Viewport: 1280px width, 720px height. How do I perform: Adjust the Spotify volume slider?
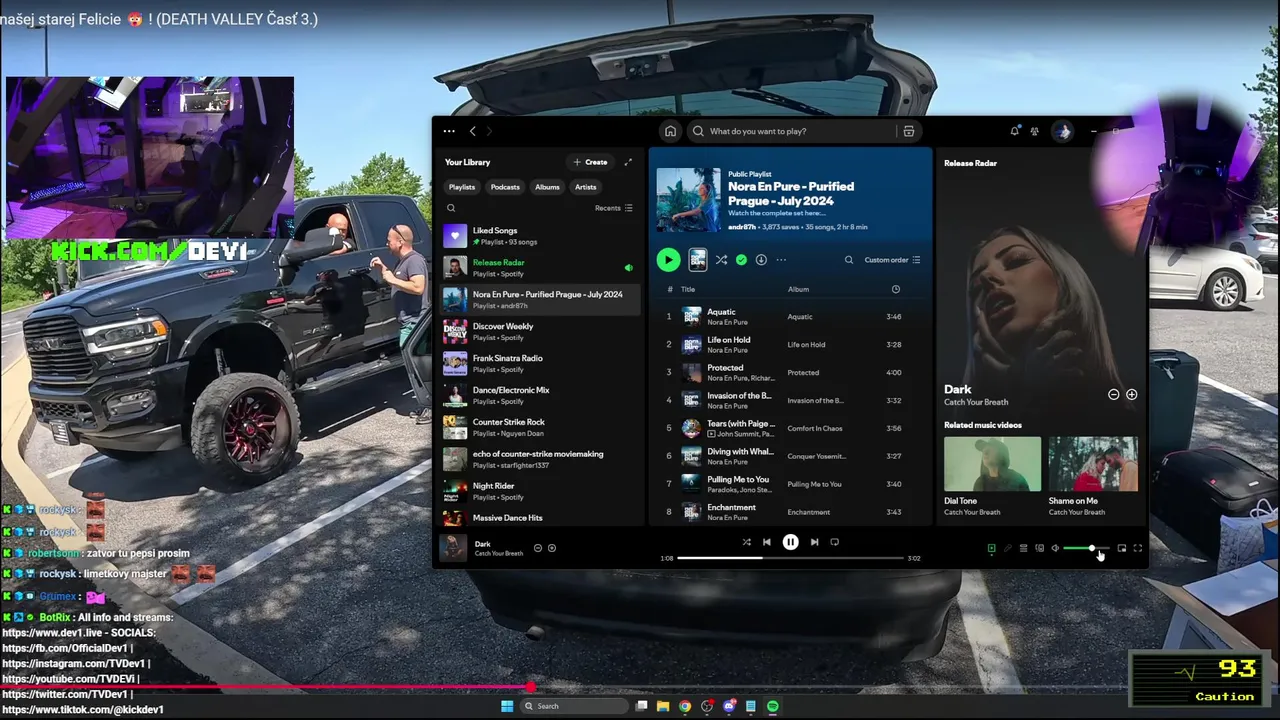coord(1086,548)
